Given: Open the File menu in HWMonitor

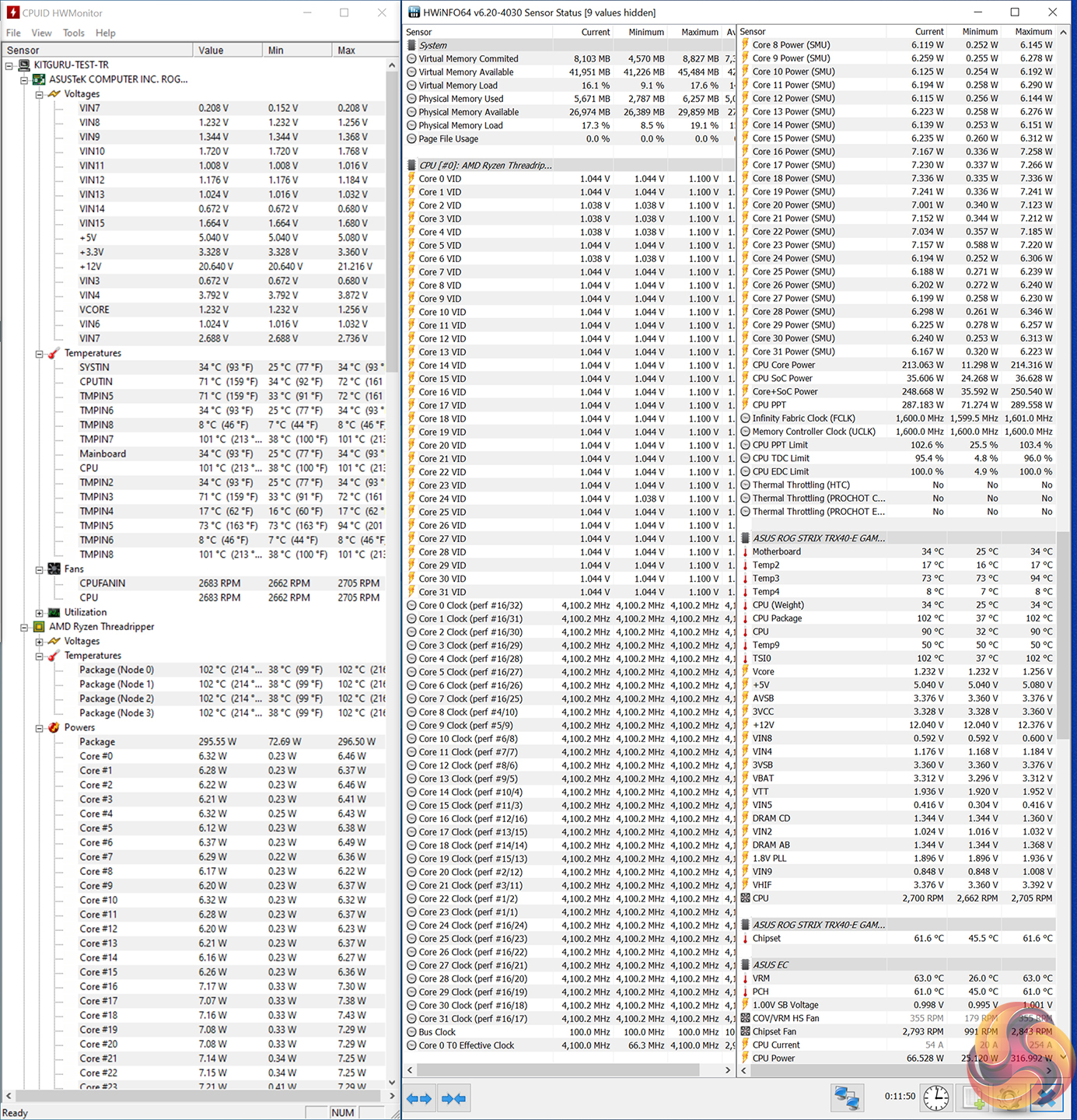Looking at the screenshot, I should click(x=13, y=33).
